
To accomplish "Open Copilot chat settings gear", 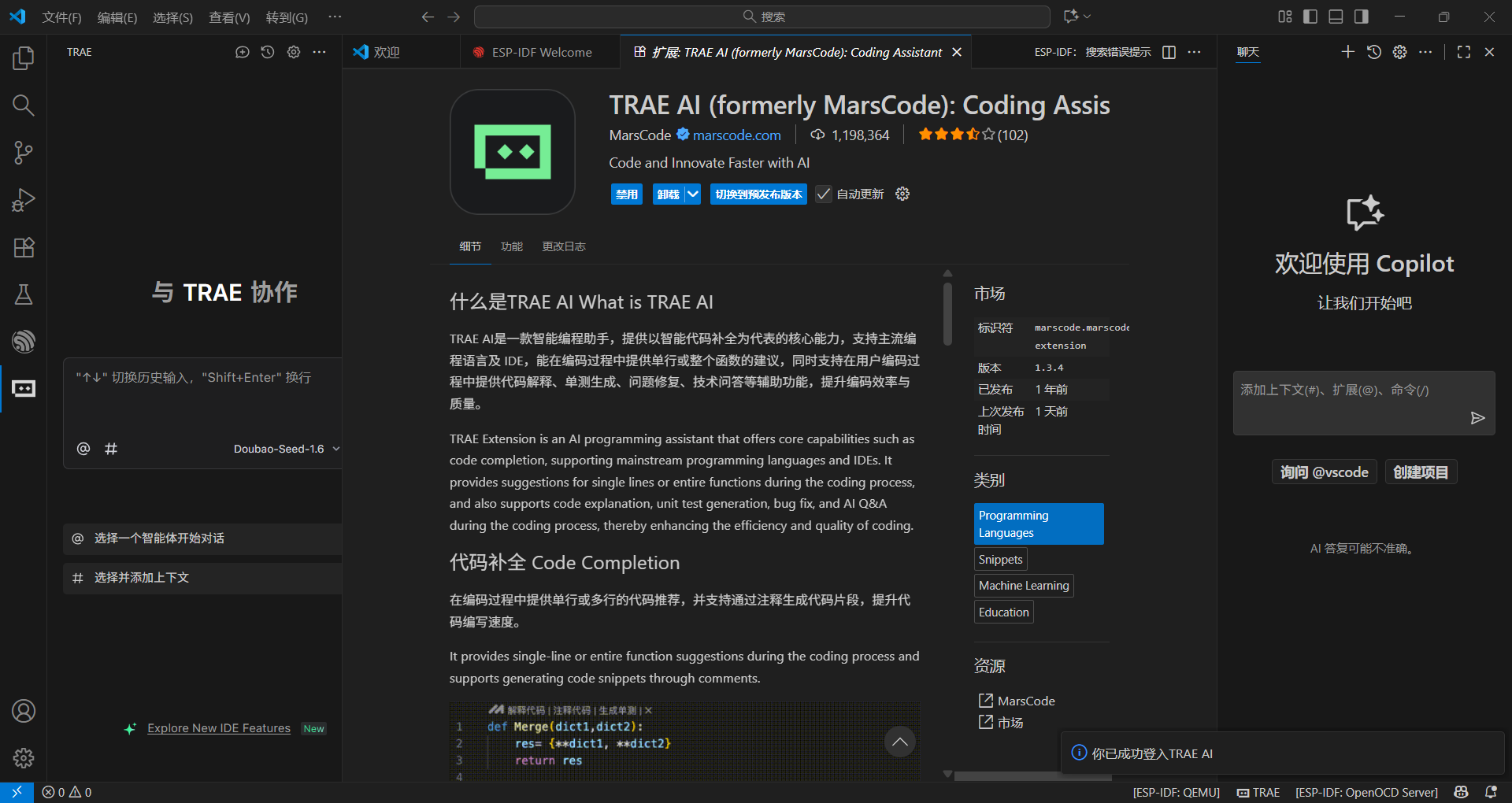I will [1399, 52].
